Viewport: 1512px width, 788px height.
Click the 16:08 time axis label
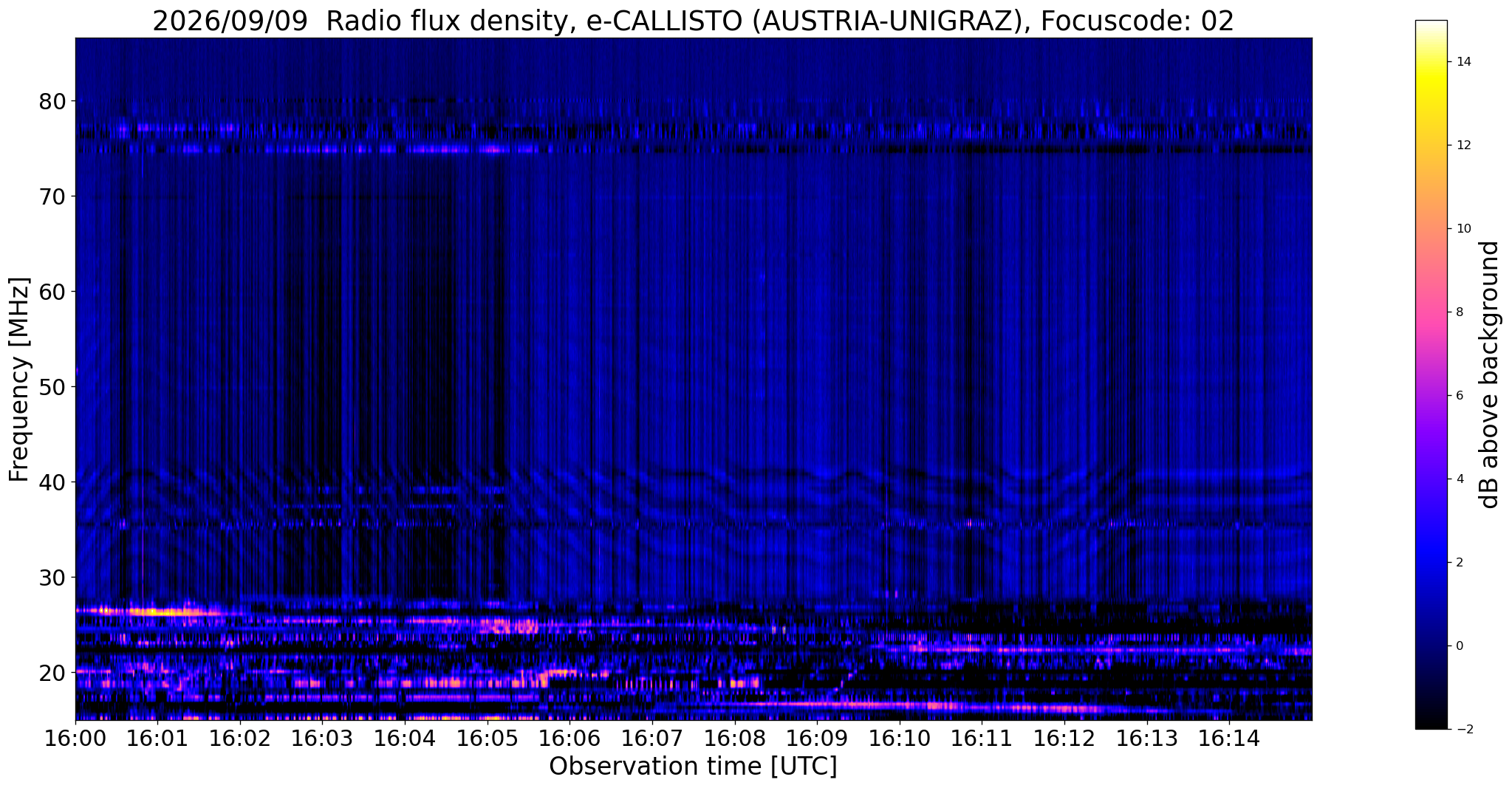click(735, 738)
